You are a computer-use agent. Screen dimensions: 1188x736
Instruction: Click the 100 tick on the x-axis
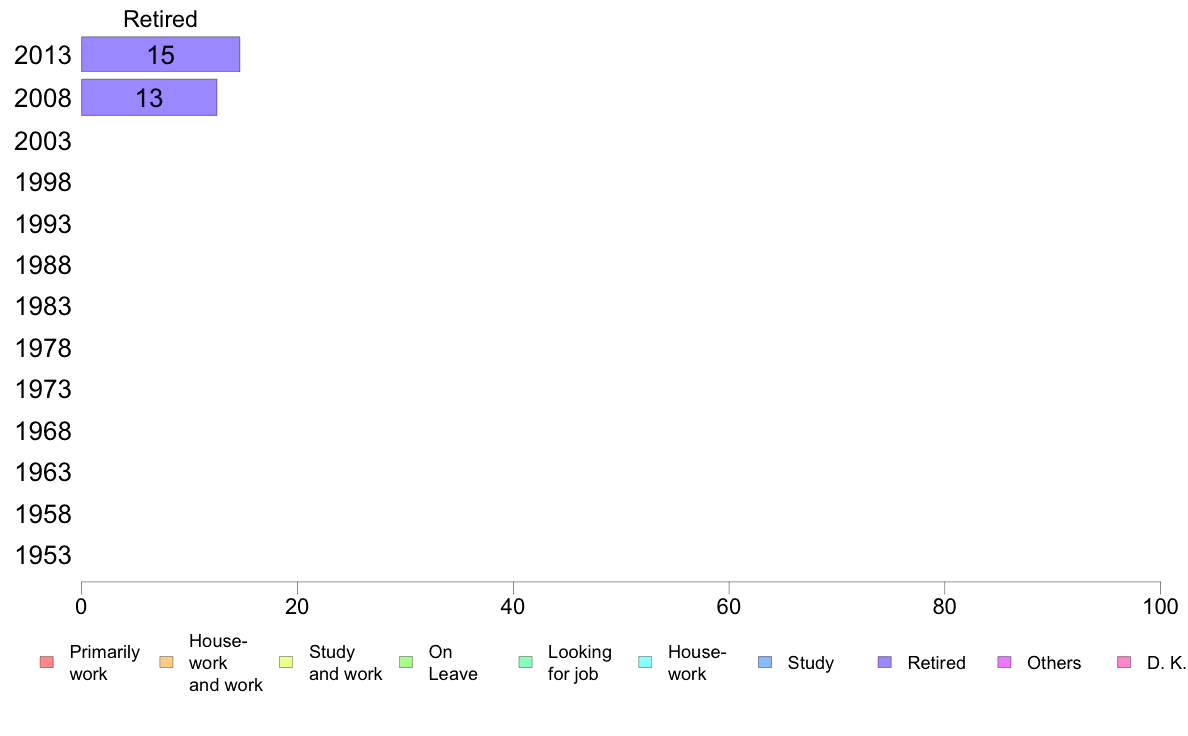[1160, 606]
